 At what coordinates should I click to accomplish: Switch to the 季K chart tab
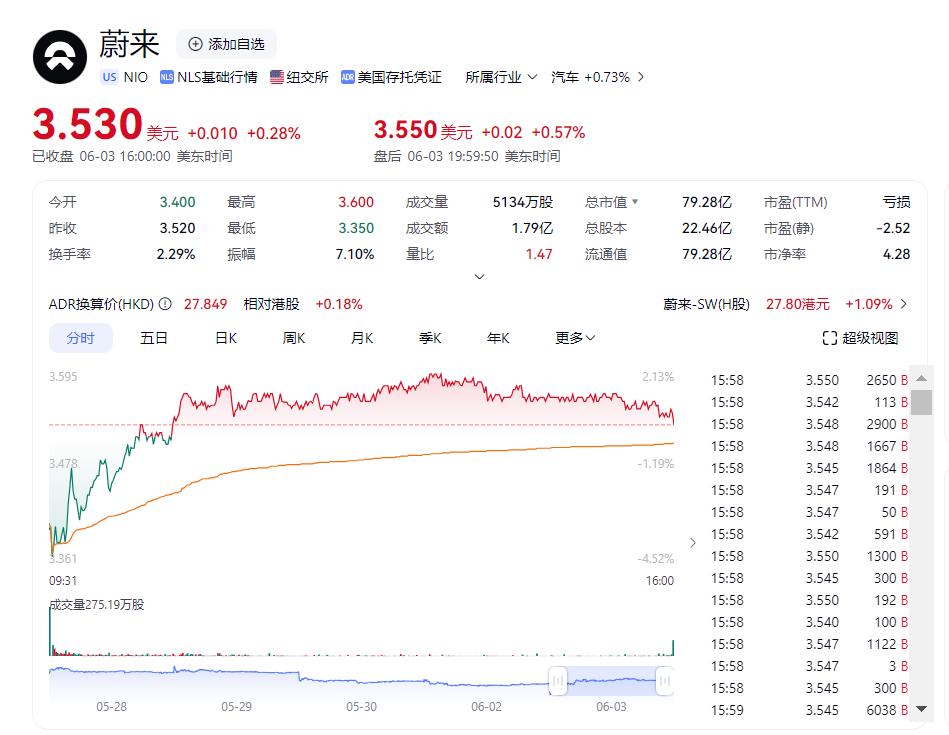point(430,338)
